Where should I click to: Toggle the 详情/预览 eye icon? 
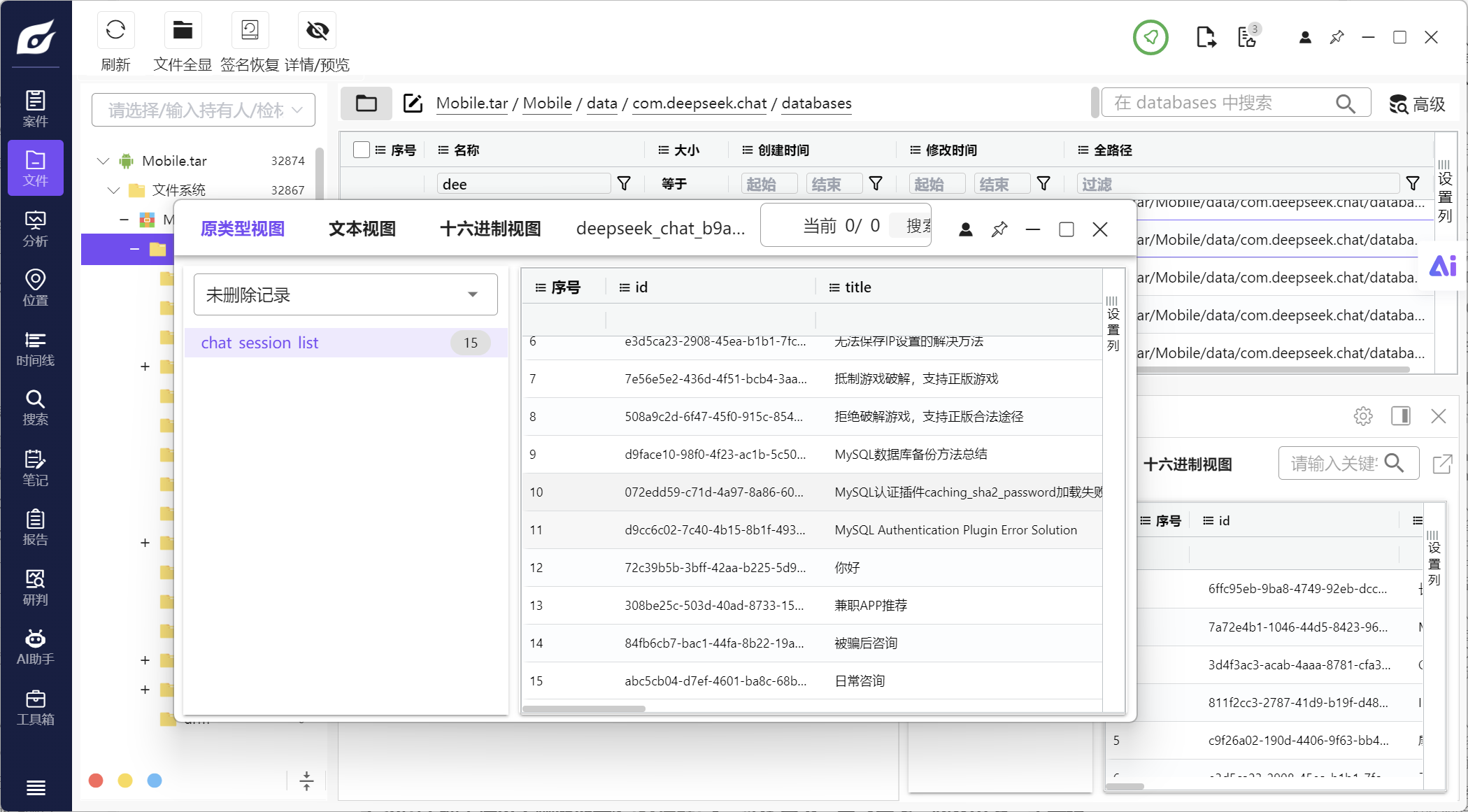click(x=318, y=30)
